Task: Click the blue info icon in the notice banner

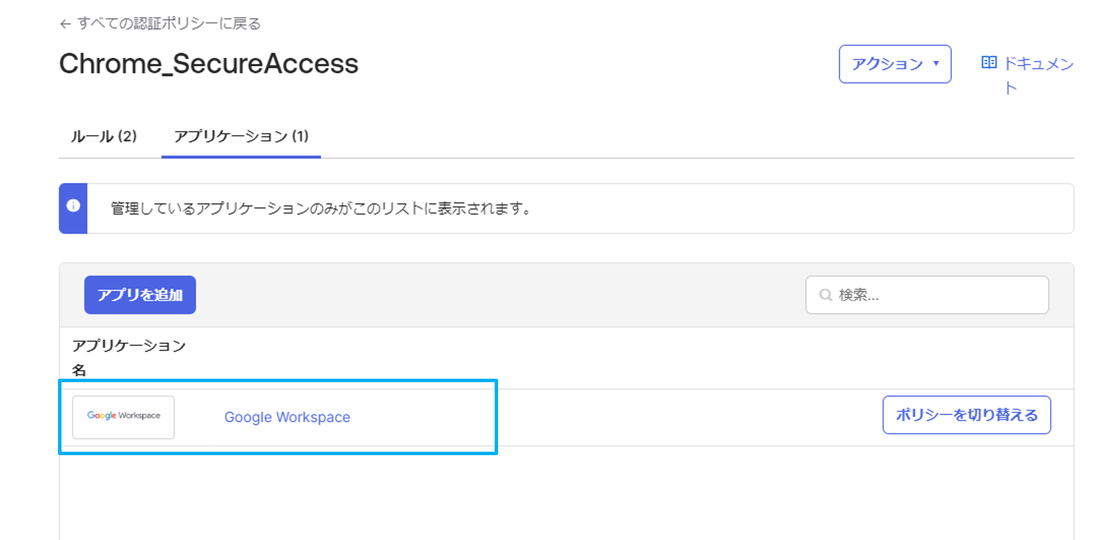Action: tap(73, 206)
